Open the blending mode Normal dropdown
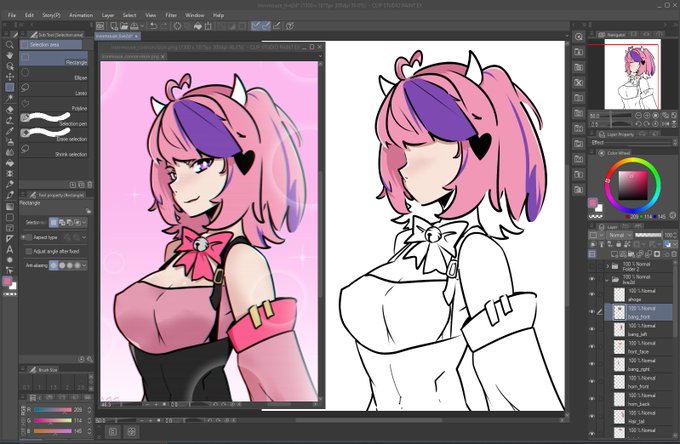The height and width of the screenshot is (444, 680). click(620, 235)
